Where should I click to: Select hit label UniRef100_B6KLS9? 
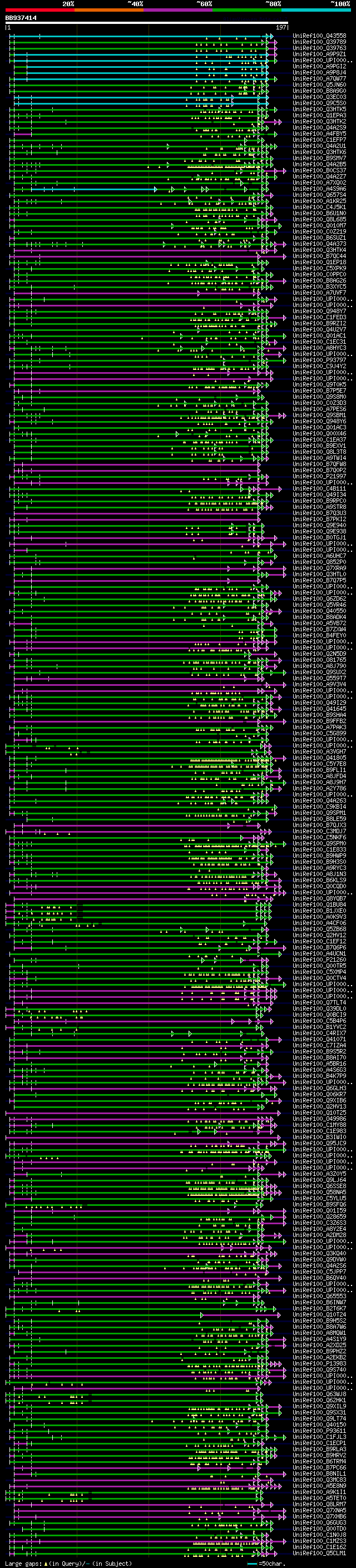coord(319,880)
